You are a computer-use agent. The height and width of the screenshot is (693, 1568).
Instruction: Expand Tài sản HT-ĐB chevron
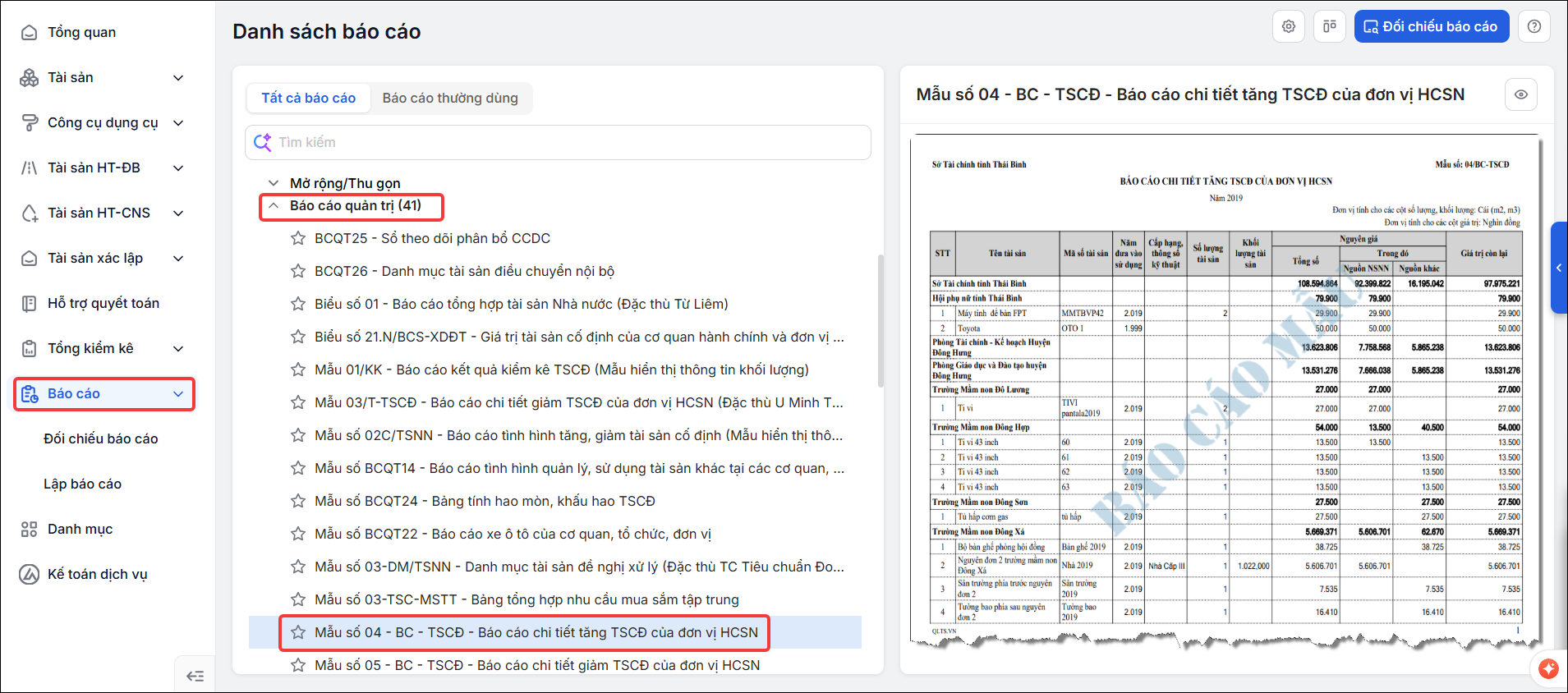(x=178, y=168)
